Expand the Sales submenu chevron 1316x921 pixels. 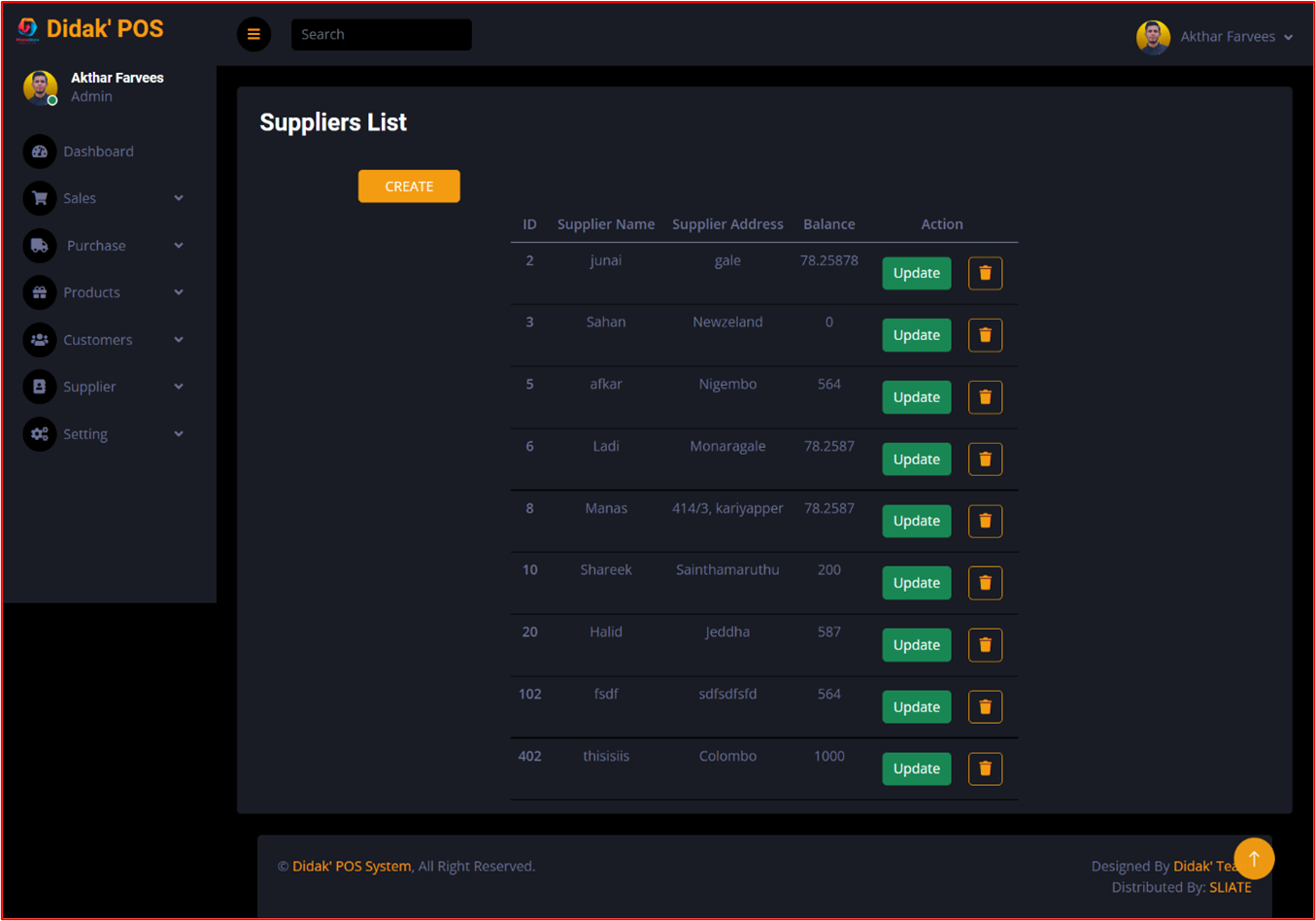pos(179,198)
